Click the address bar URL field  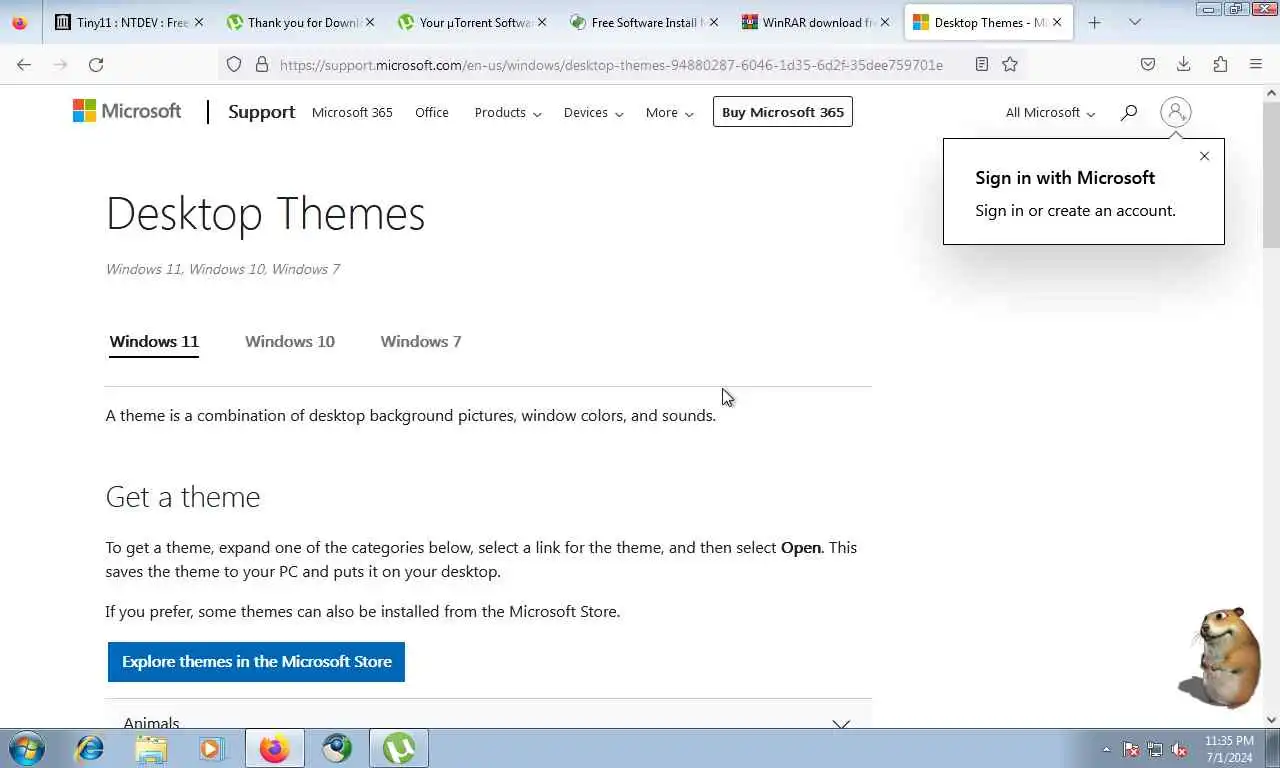pyautogui.click(x=610, y=64)
